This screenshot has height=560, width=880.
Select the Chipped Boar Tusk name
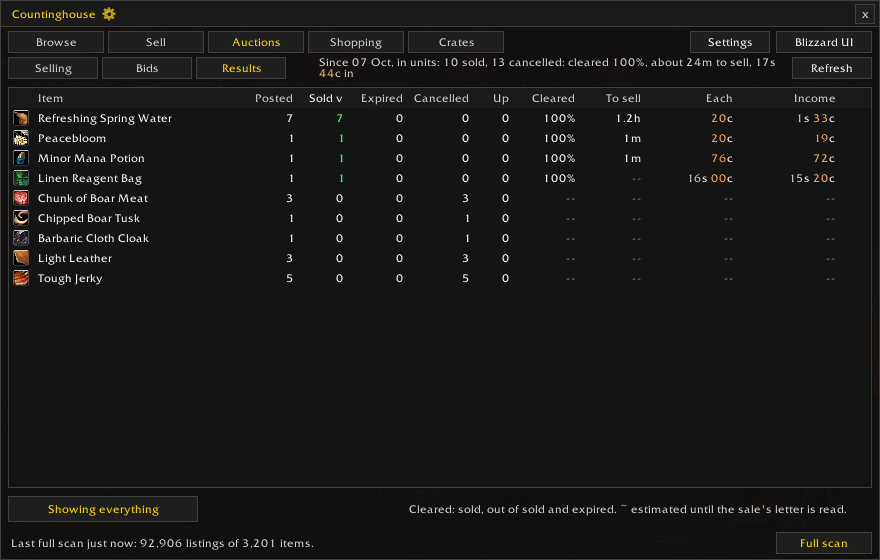point(89,218)
